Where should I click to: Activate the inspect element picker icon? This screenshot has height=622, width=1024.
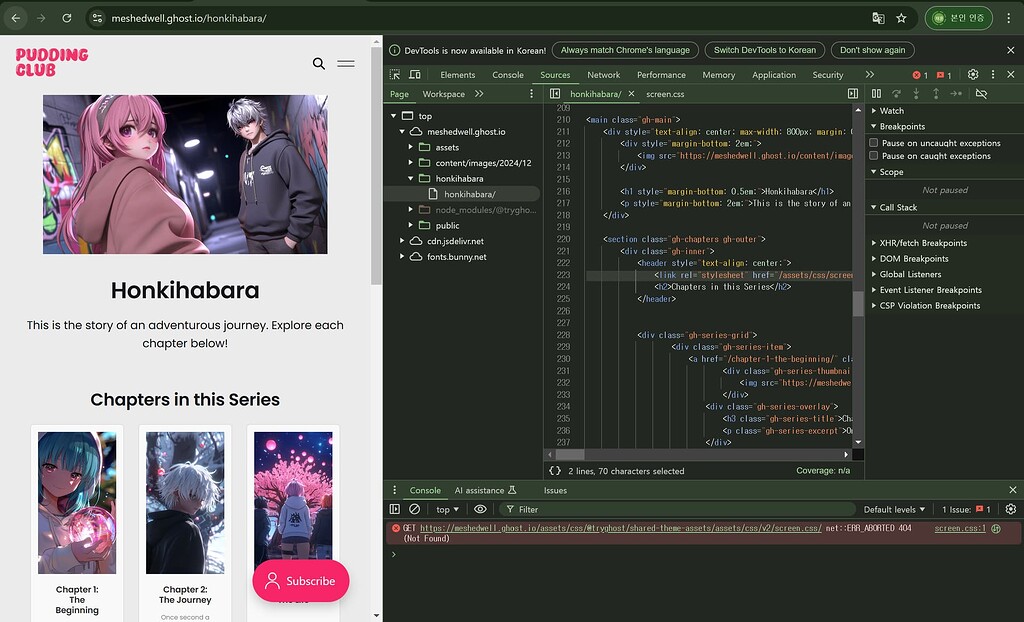pyautogui.click(x=395, y=75)
